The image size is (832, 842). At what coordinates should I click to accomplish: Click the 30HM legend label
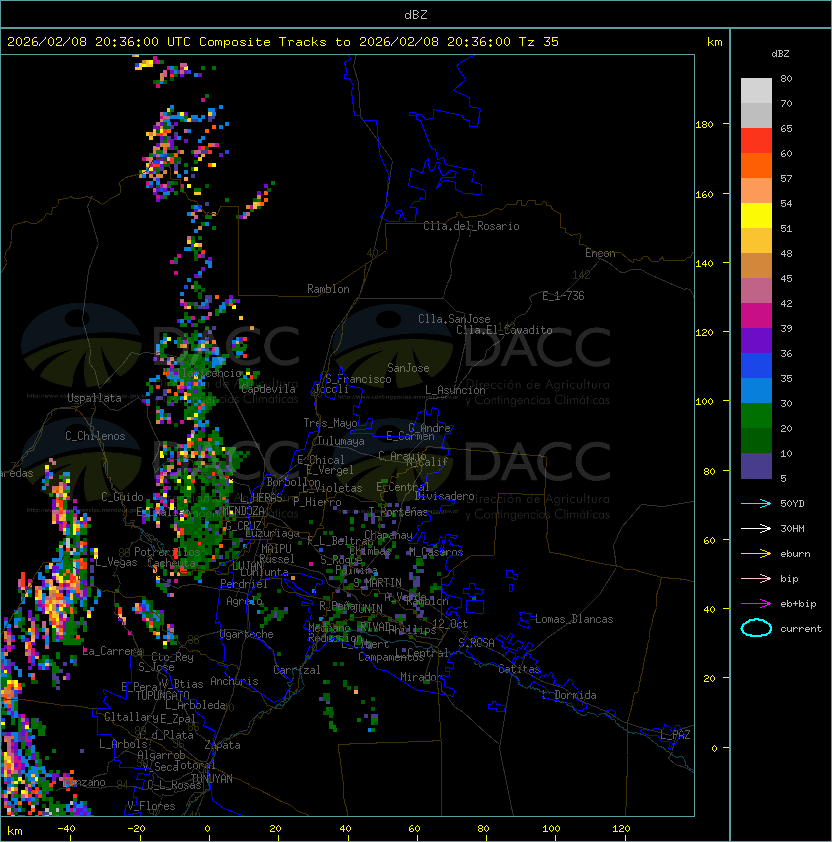tap(792, 529)
